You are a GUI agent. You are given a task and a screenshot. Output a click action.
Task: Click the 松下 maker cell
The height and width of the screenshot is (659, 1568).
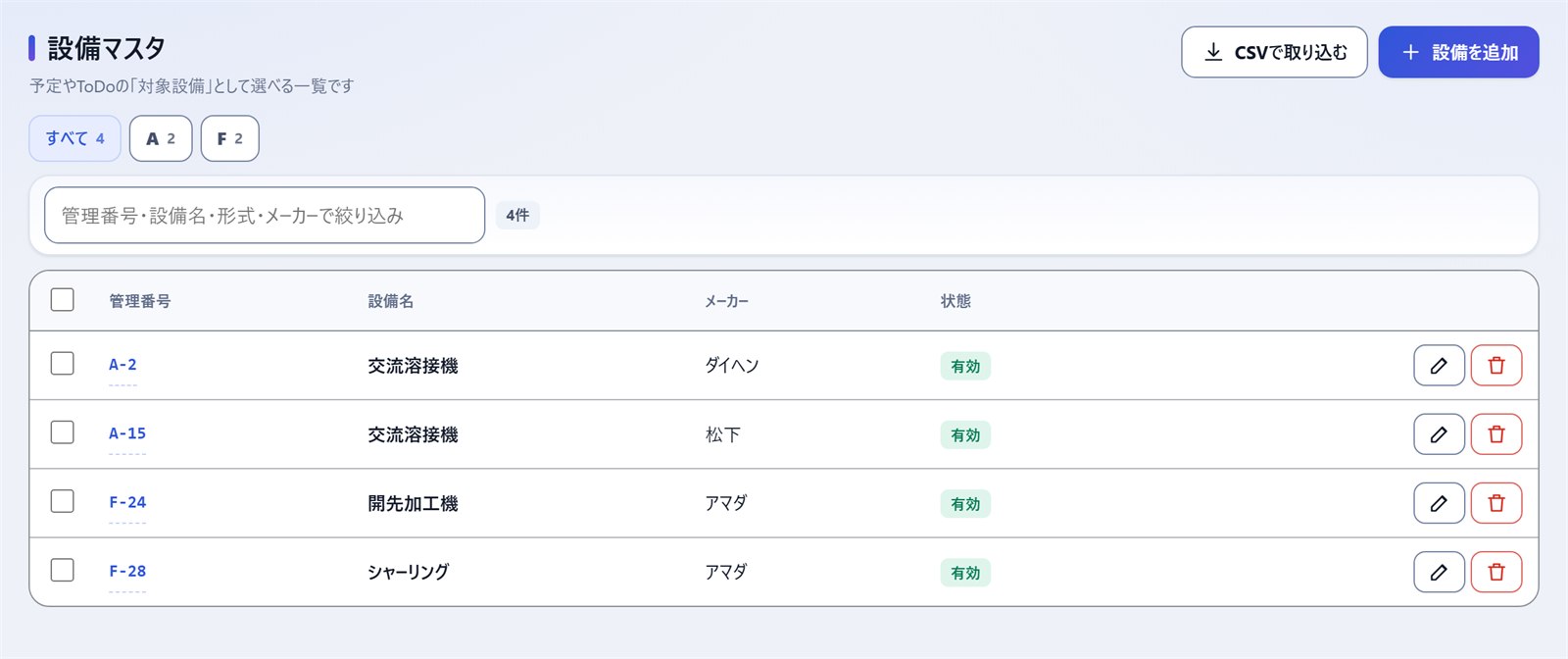tap(722, 434)
